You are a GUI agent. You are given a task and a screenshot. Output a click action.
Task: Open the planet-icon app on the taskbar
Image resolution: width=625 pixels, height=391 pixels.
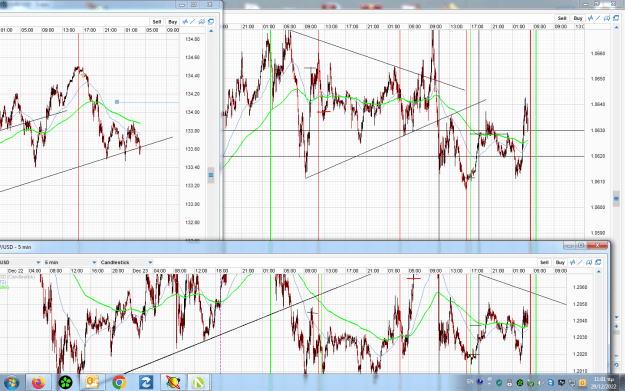pos(173,383)
